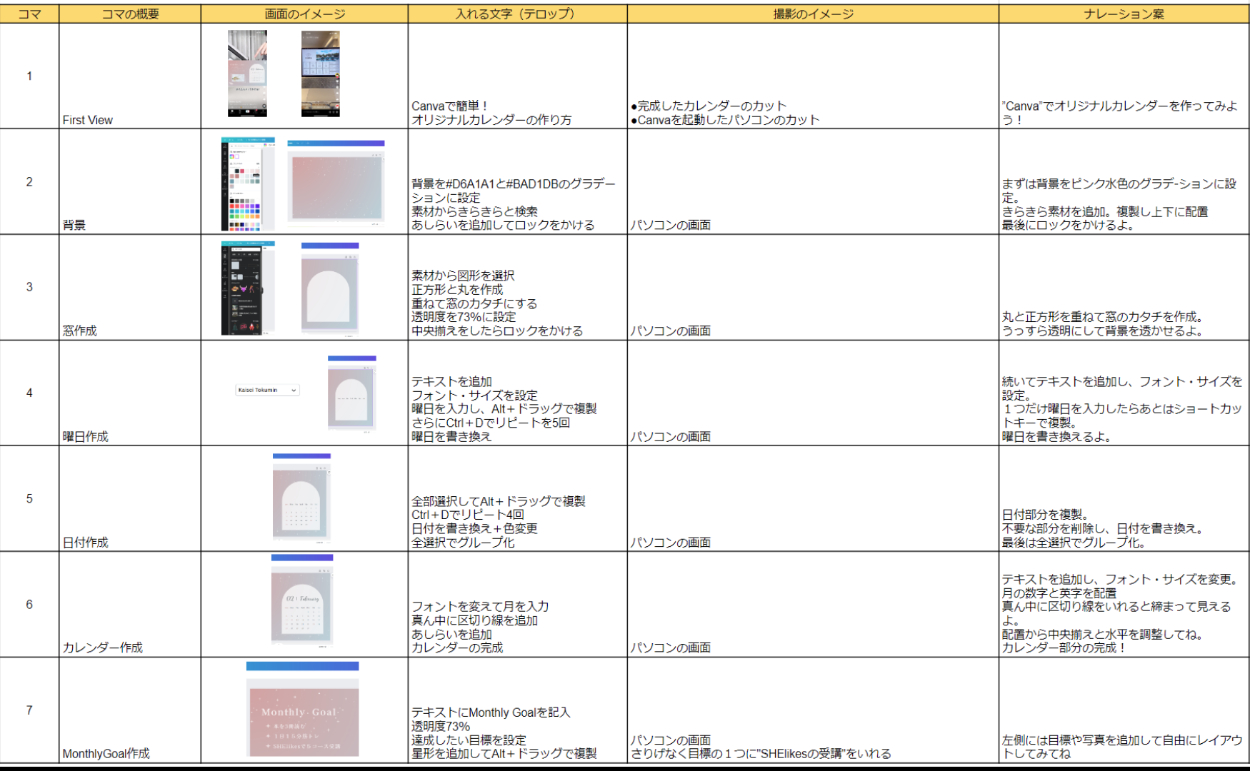Click the 曜日作成 overview cell

(x=130, y=393)
